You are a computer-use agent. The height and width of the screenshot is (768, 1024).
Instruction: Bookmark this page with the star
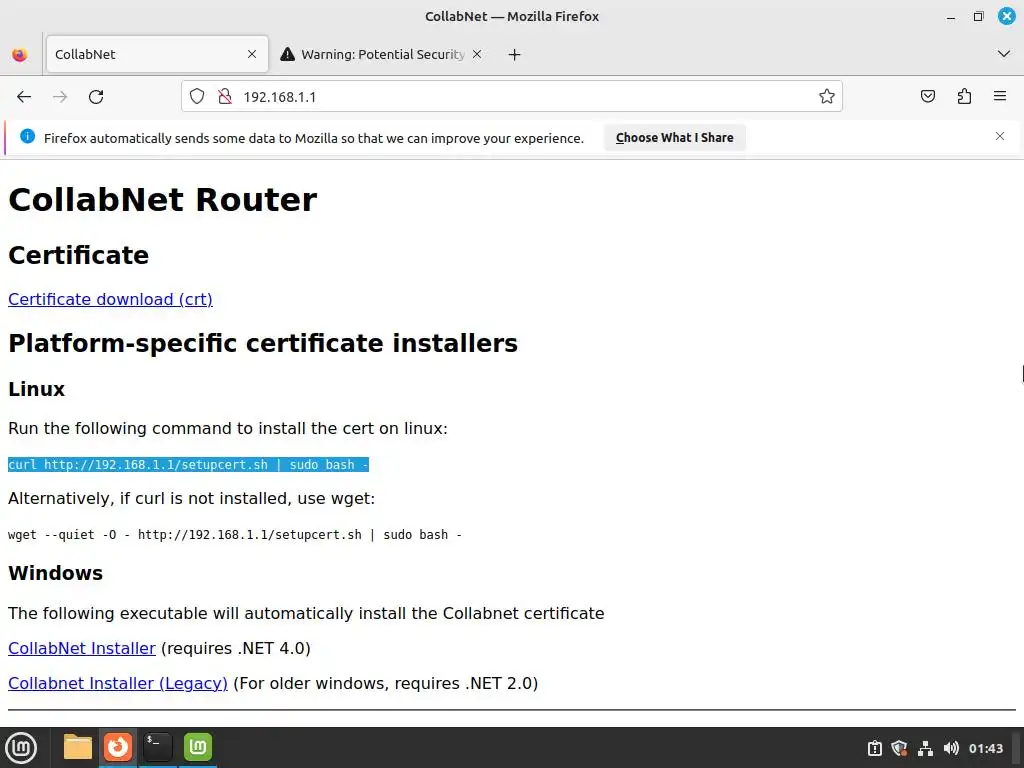pyautogui.click(x=827, y=97)
